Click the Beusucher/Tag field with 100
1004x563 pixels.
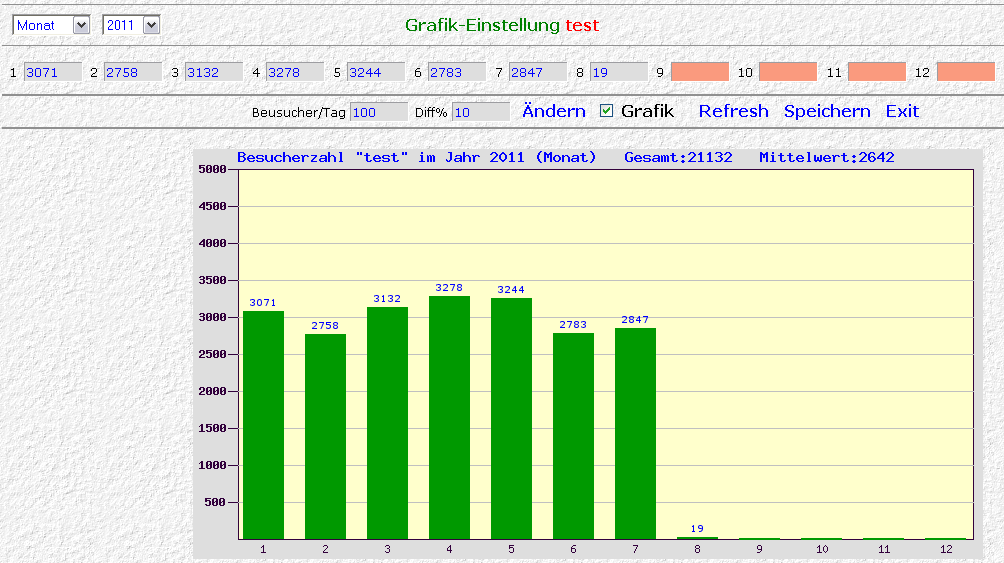click(379, 112)
